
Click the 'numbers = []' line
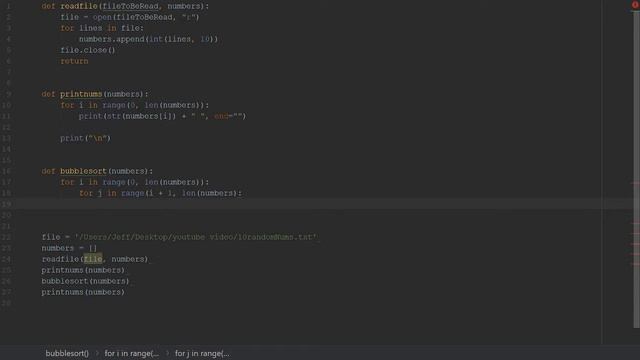(69, 248)
